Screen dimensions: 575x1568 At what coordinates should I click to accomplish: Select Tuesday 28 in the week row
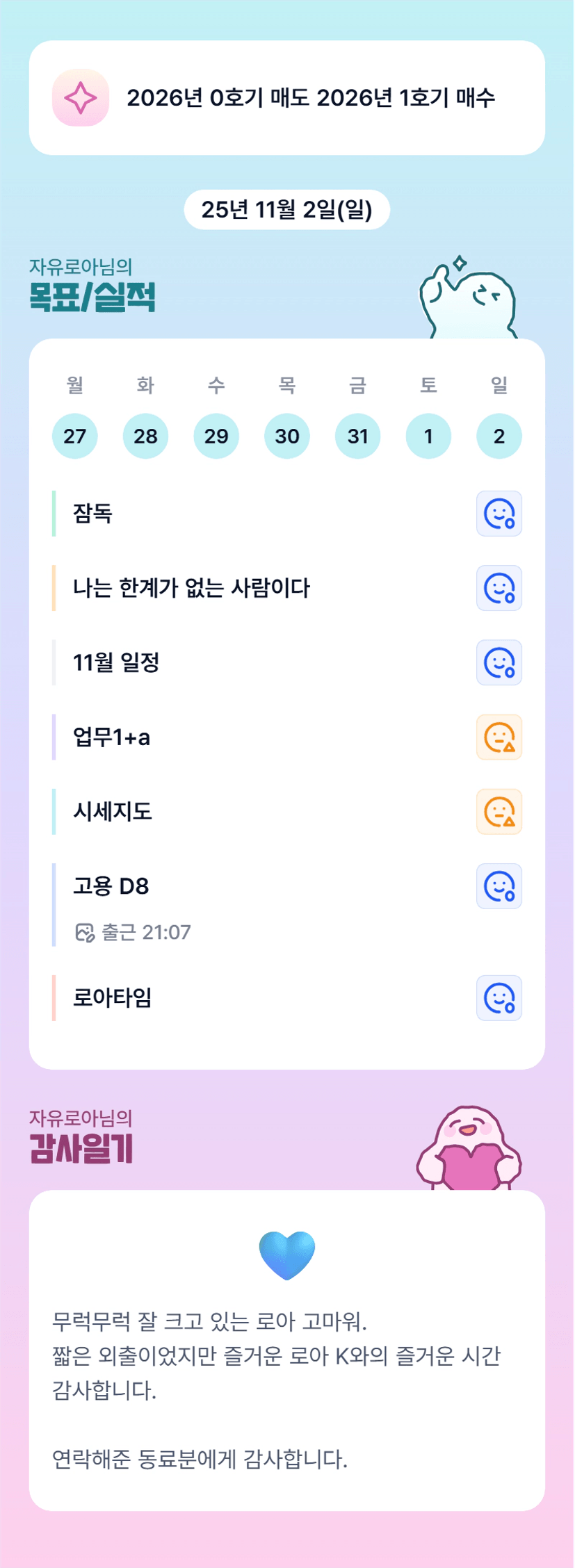click(145, 436)
